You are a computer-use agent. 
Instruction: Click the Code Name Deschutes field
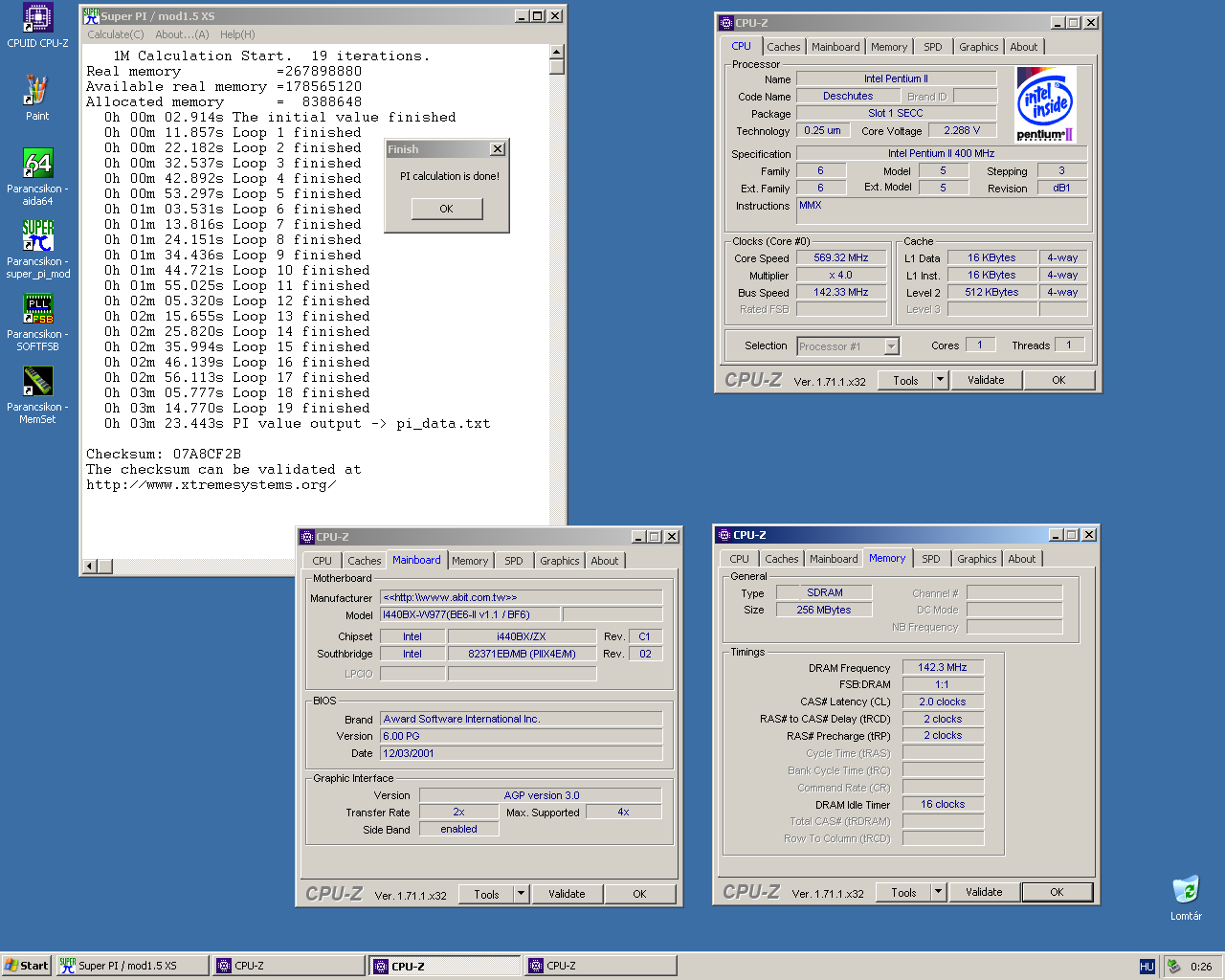coord(848,96)
